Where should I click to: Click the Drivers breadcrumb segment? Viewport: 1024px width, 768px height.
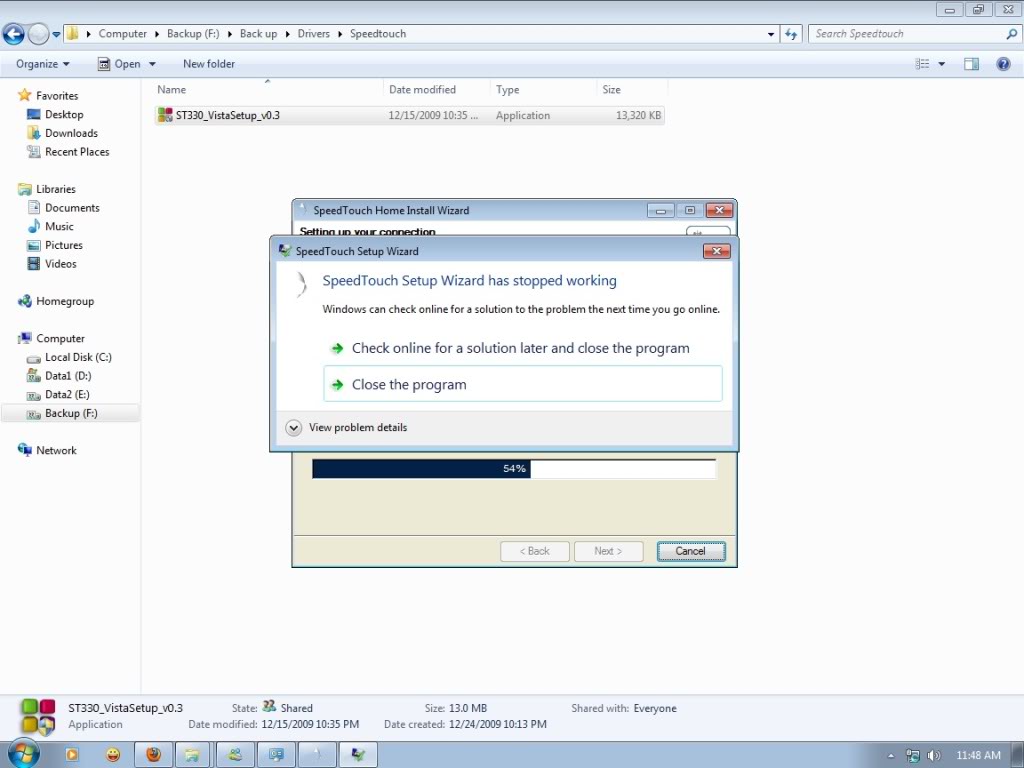[x=313, y=34]
